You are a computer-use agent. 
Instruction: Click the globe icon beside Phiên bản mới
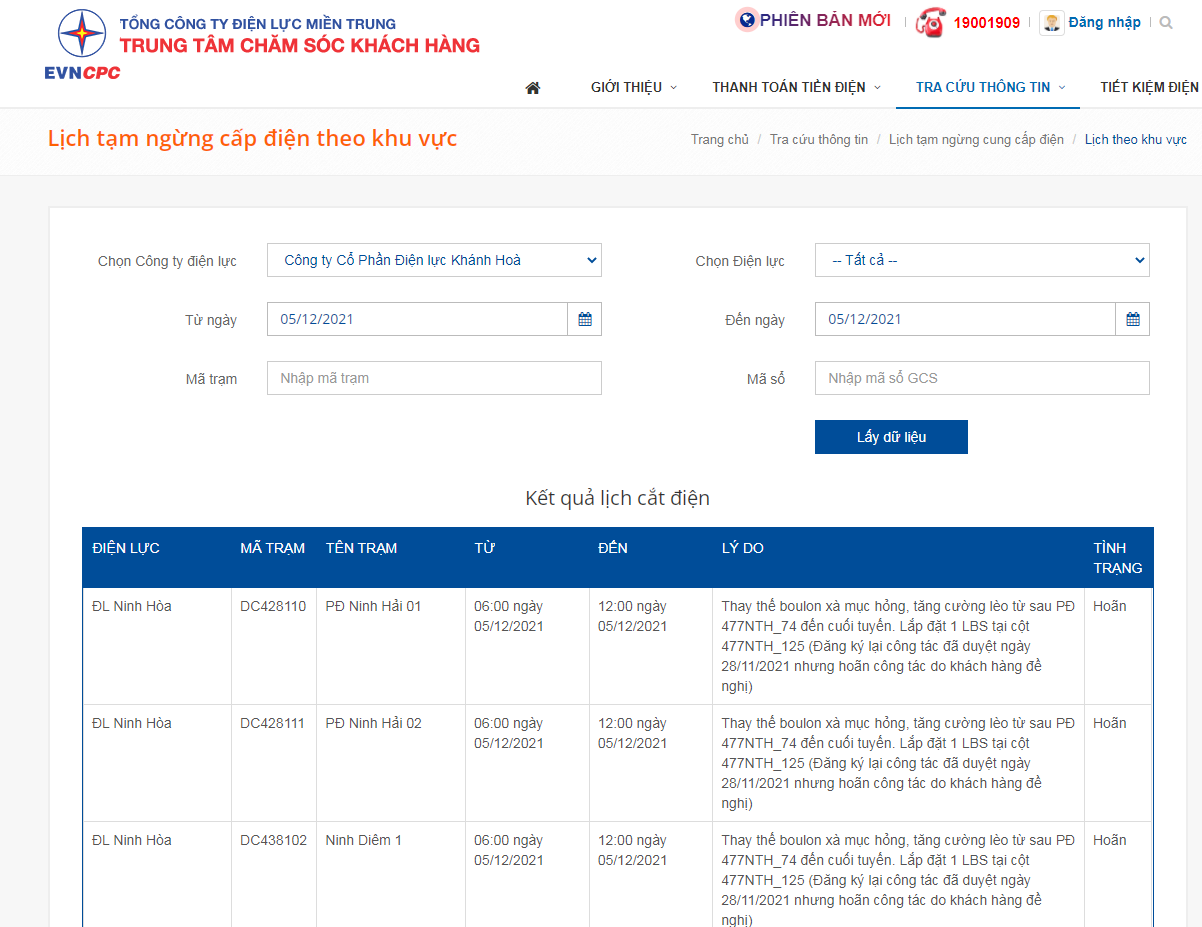(746, 19)
